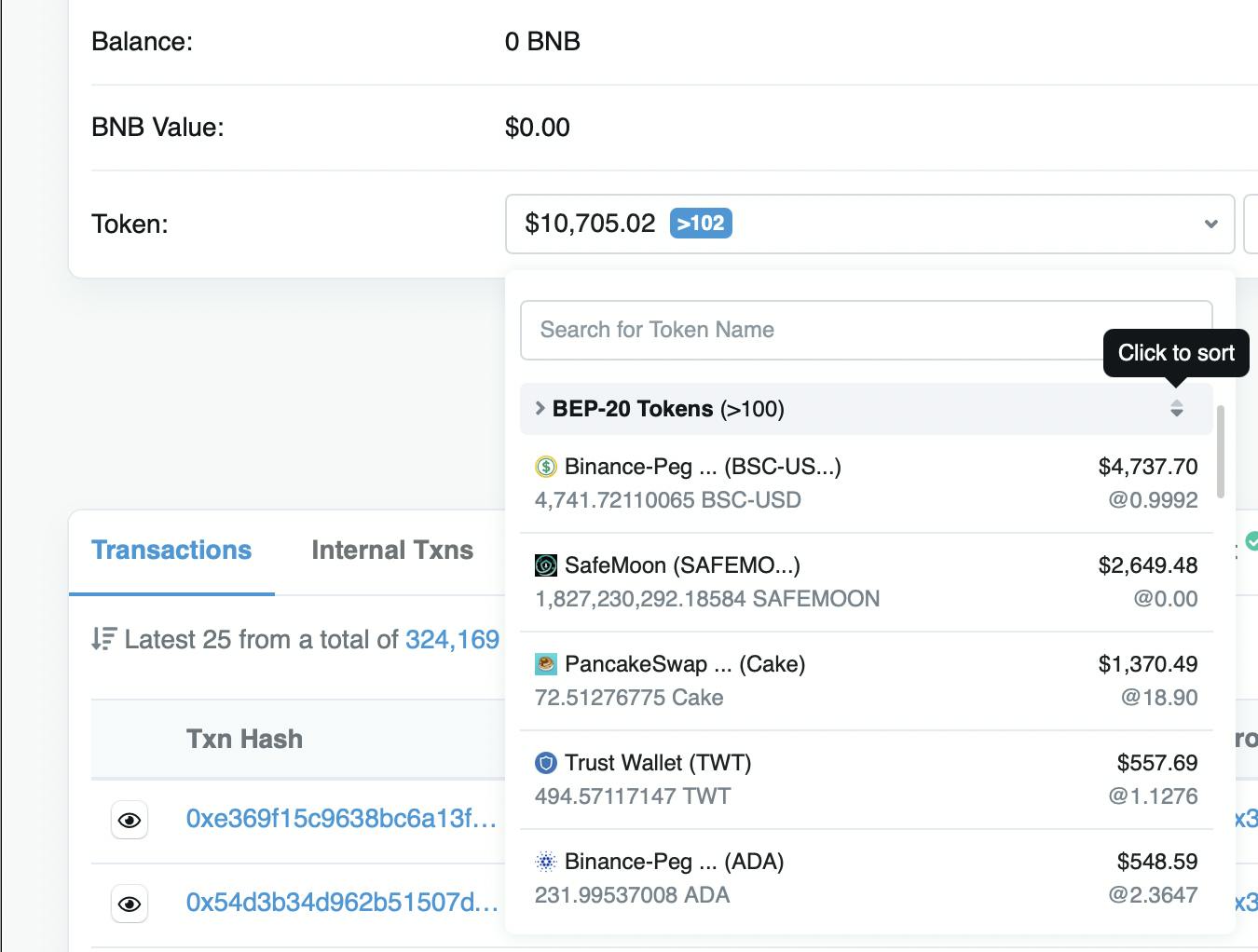Click the $4,737.70 BSC-USD value
Screen dimensions: 1258x952
1148,467
